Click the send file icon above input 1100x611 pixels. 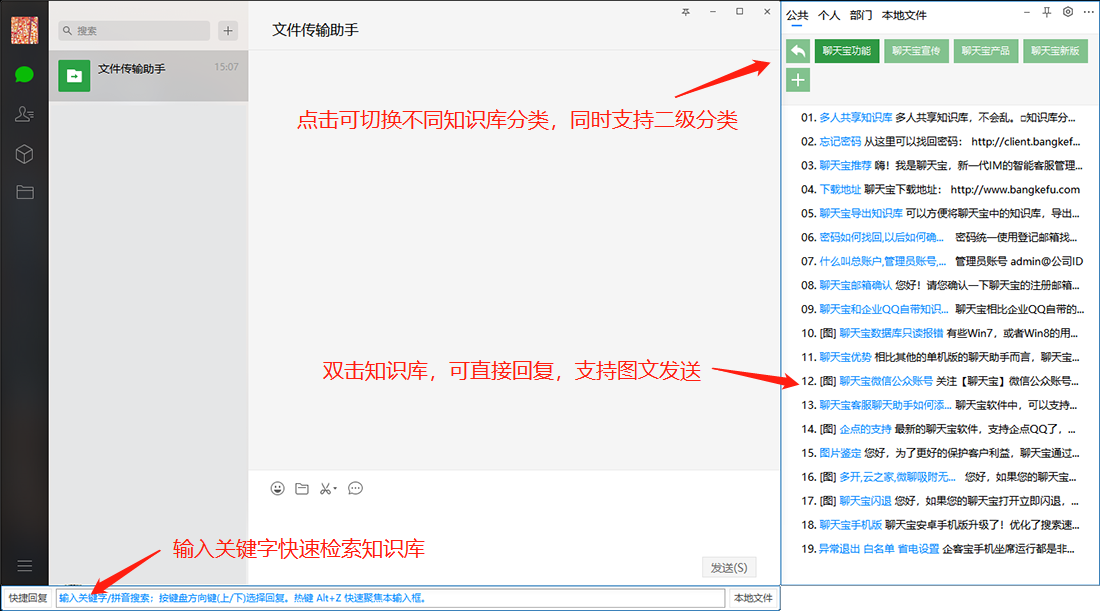click(x=302, y=488)
